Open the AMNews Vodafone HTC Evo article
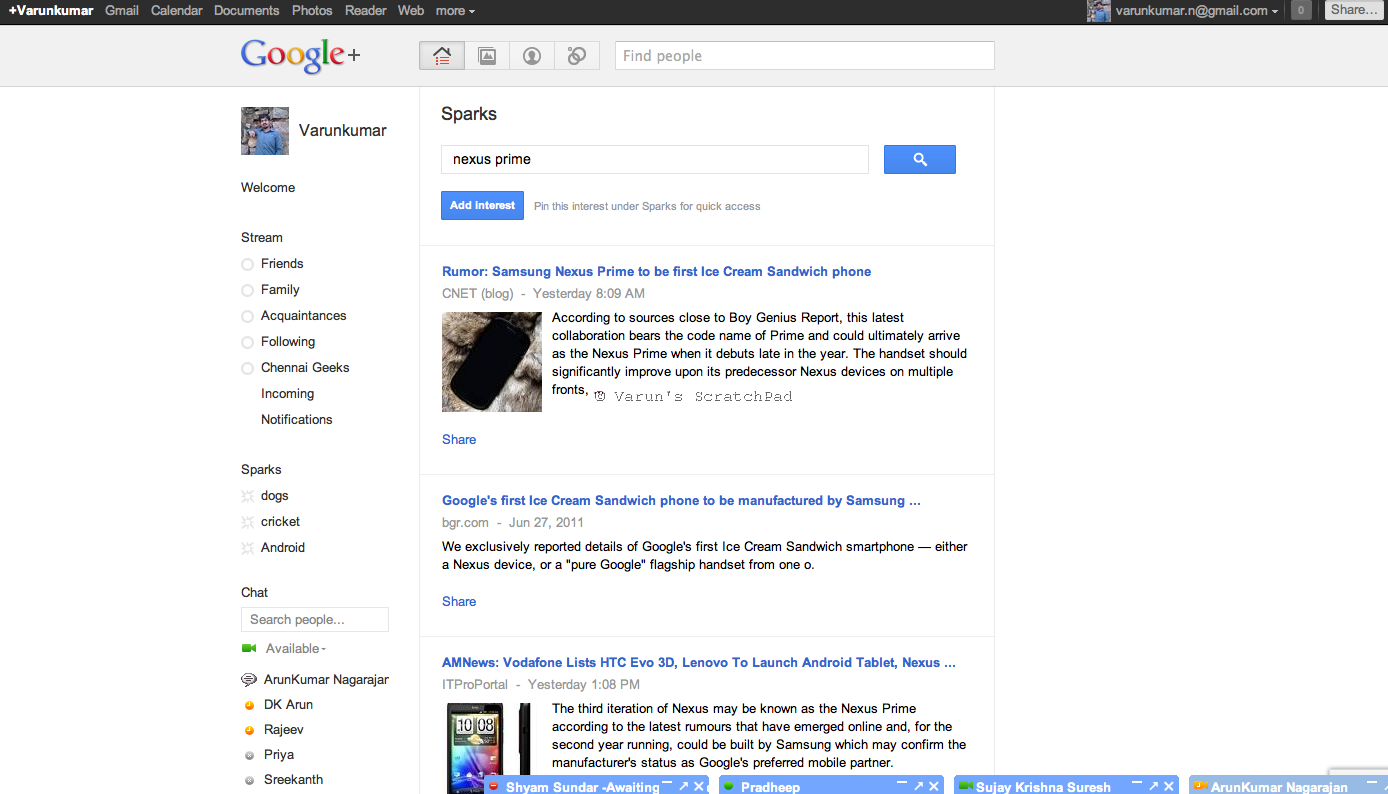 point(699,662)
